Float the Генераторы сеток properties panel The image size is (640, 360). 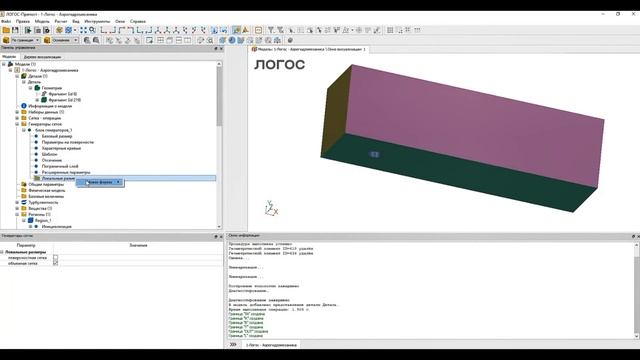pos(216,236)
